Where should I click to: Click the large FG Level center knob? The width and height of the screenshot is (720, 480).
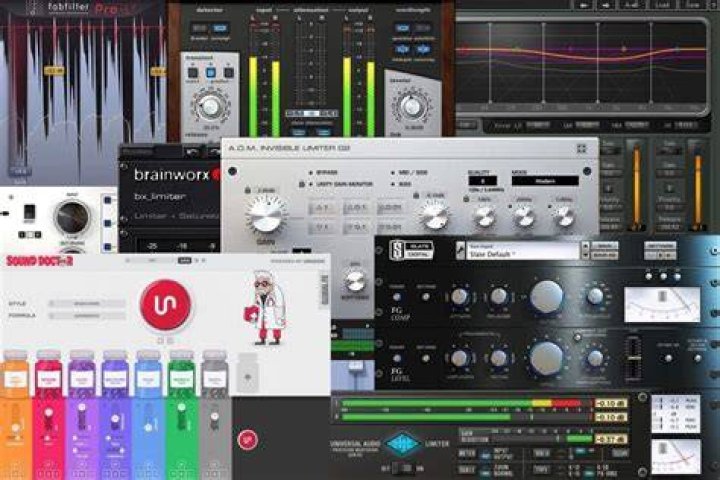[546, 358]
